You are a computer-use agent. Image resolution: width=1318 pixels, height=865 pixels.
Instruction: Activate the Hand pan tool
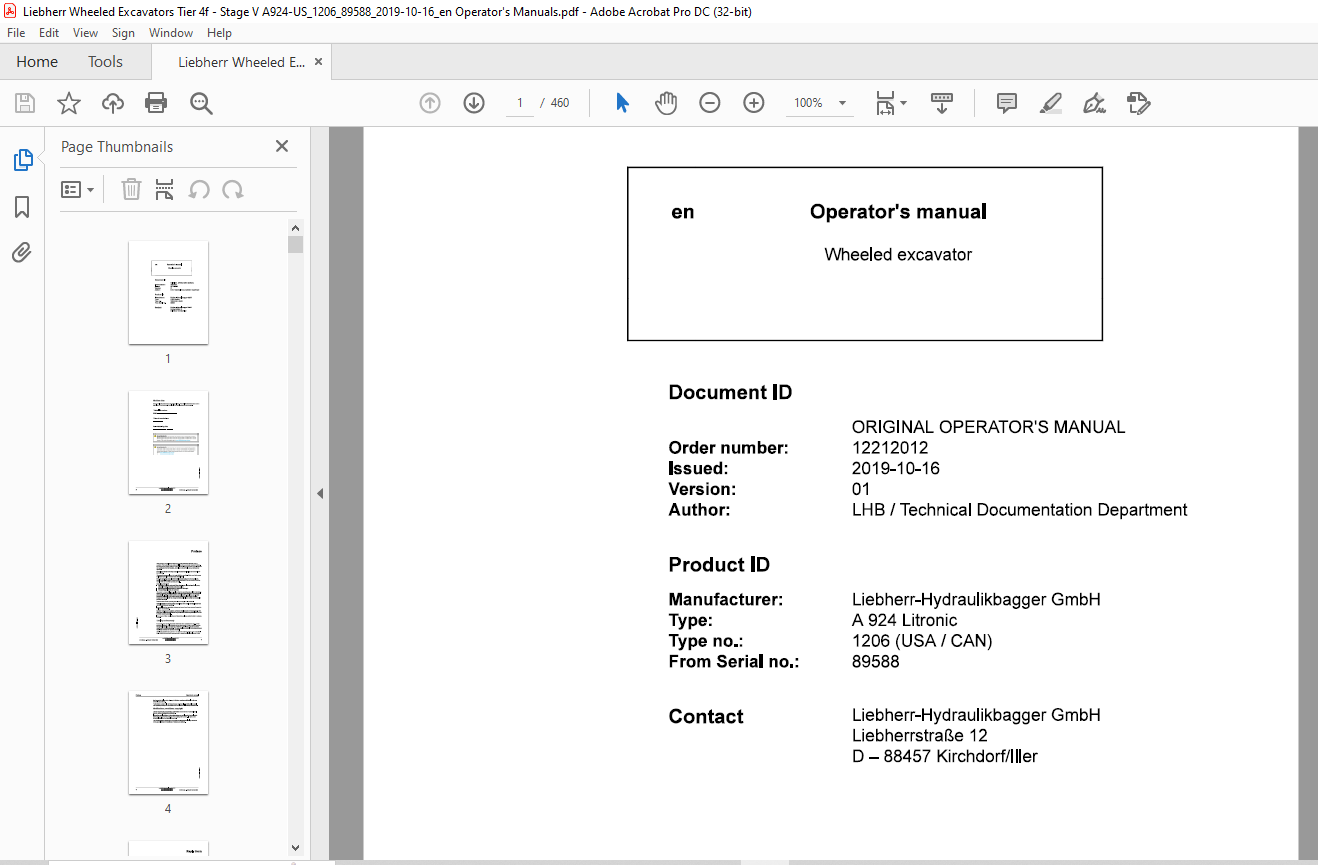pos(666,103)
